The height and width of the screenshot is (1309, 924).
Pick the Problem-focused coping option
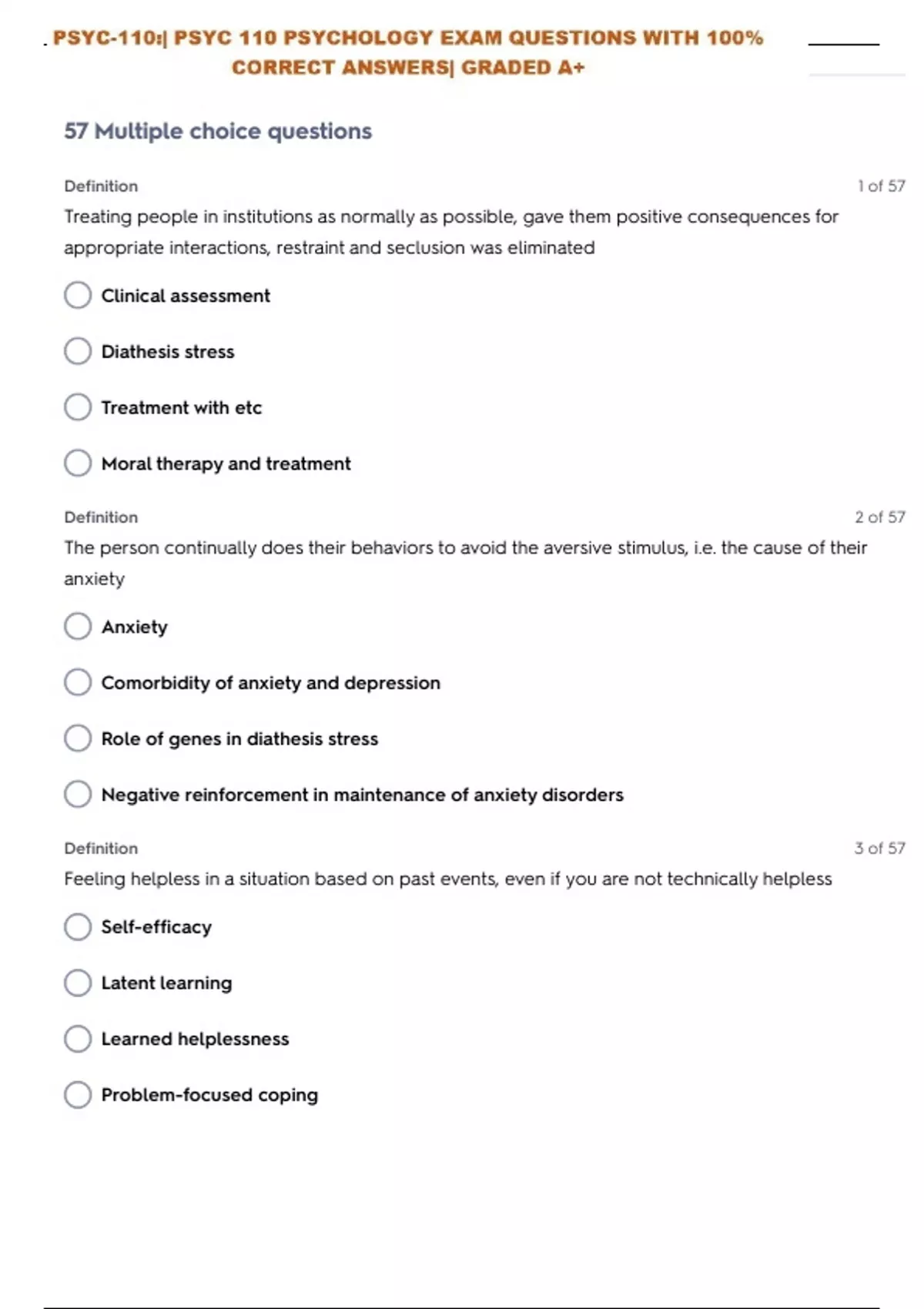(78, 1094)
